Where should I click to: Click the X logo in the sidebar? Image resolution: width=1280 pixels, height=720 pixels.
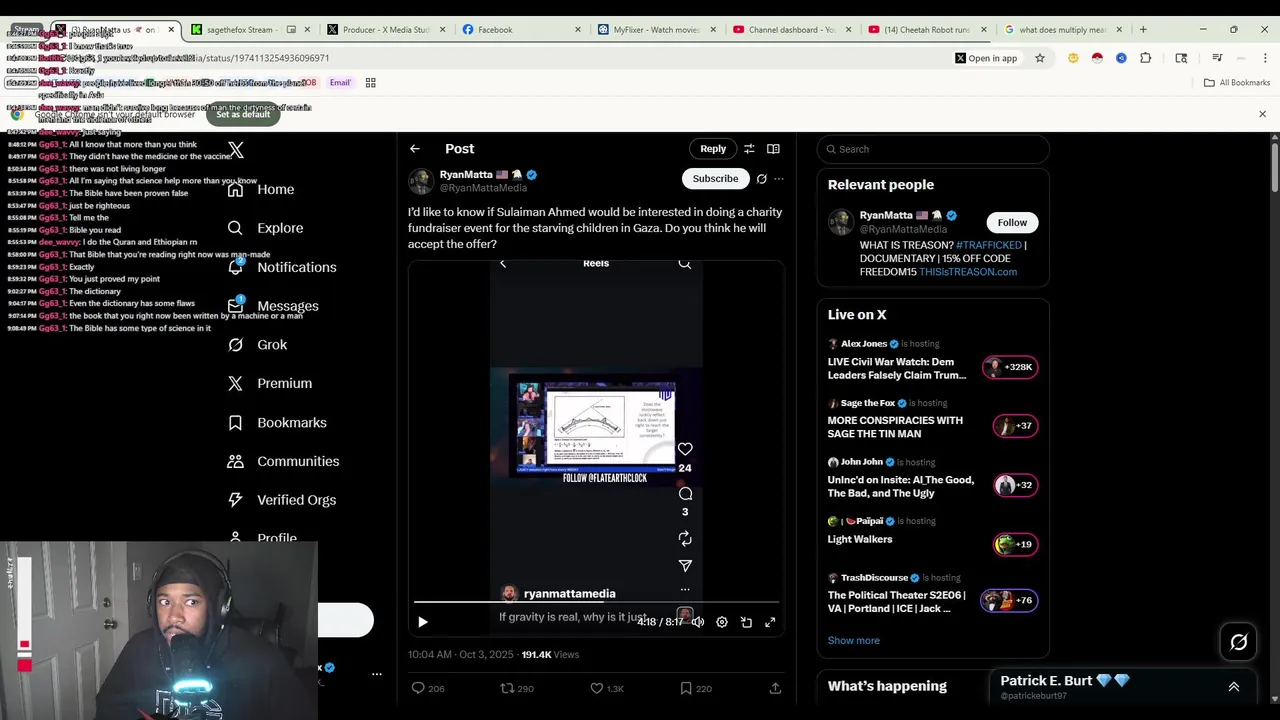coord(236,150)
